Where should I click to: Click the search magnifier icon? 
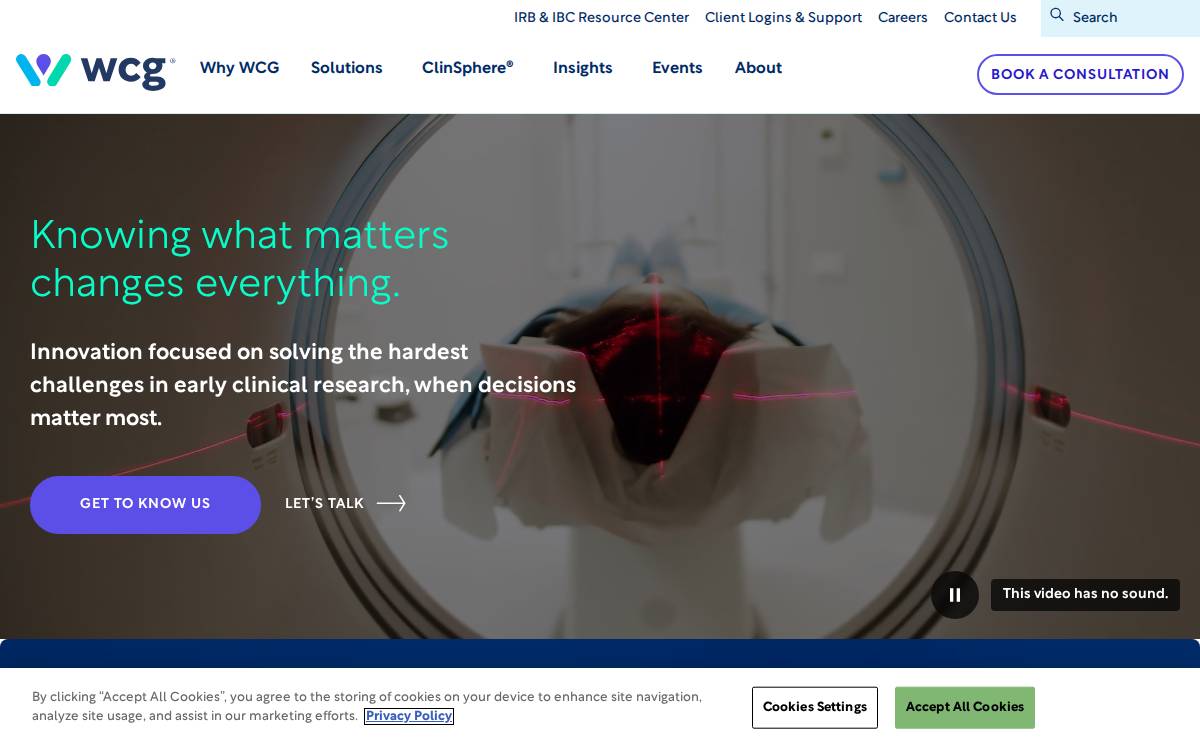click(1057, 15)
